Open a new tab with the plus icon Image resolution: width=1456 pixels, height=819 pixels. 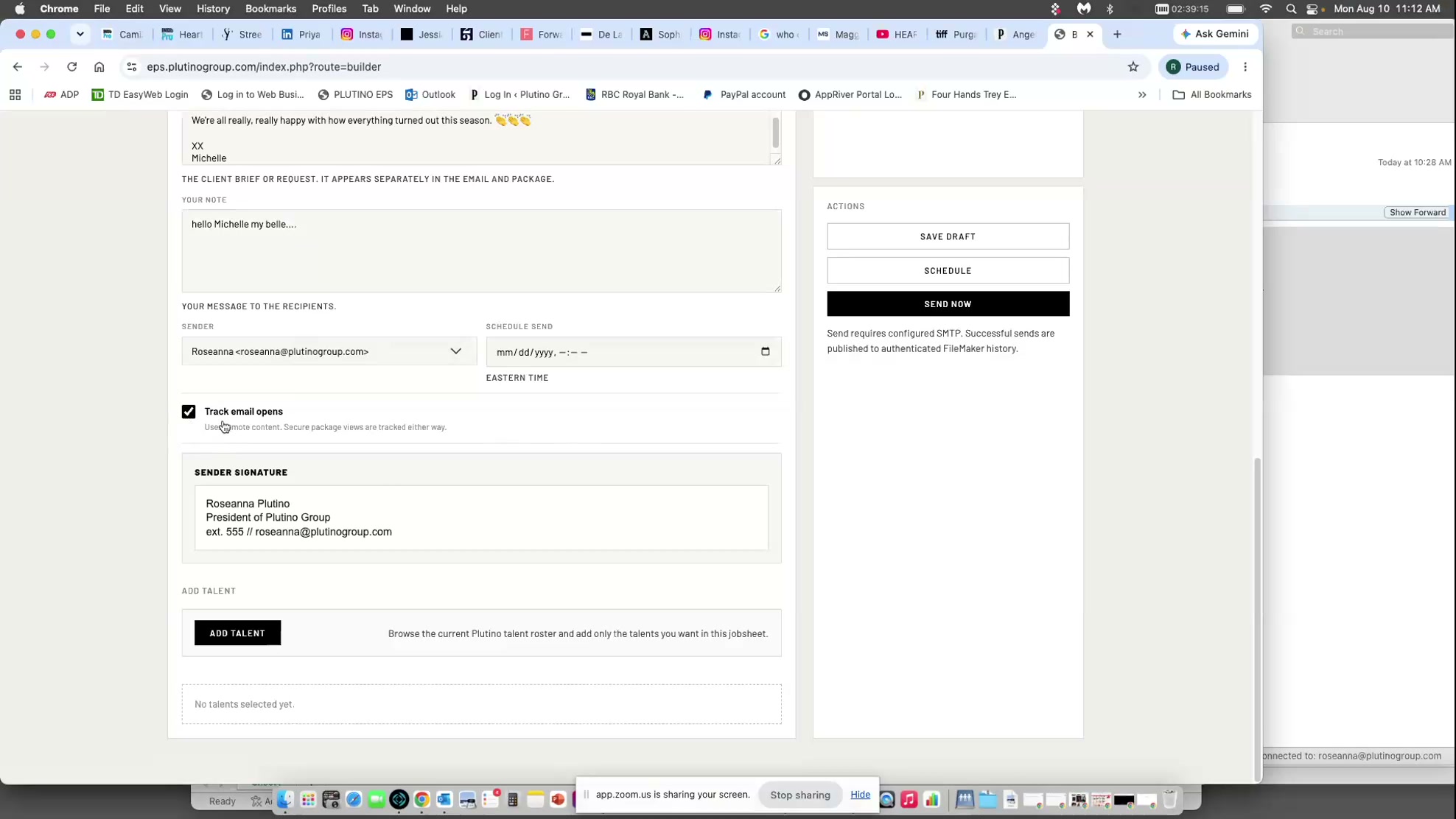(x=1117, y=35)
